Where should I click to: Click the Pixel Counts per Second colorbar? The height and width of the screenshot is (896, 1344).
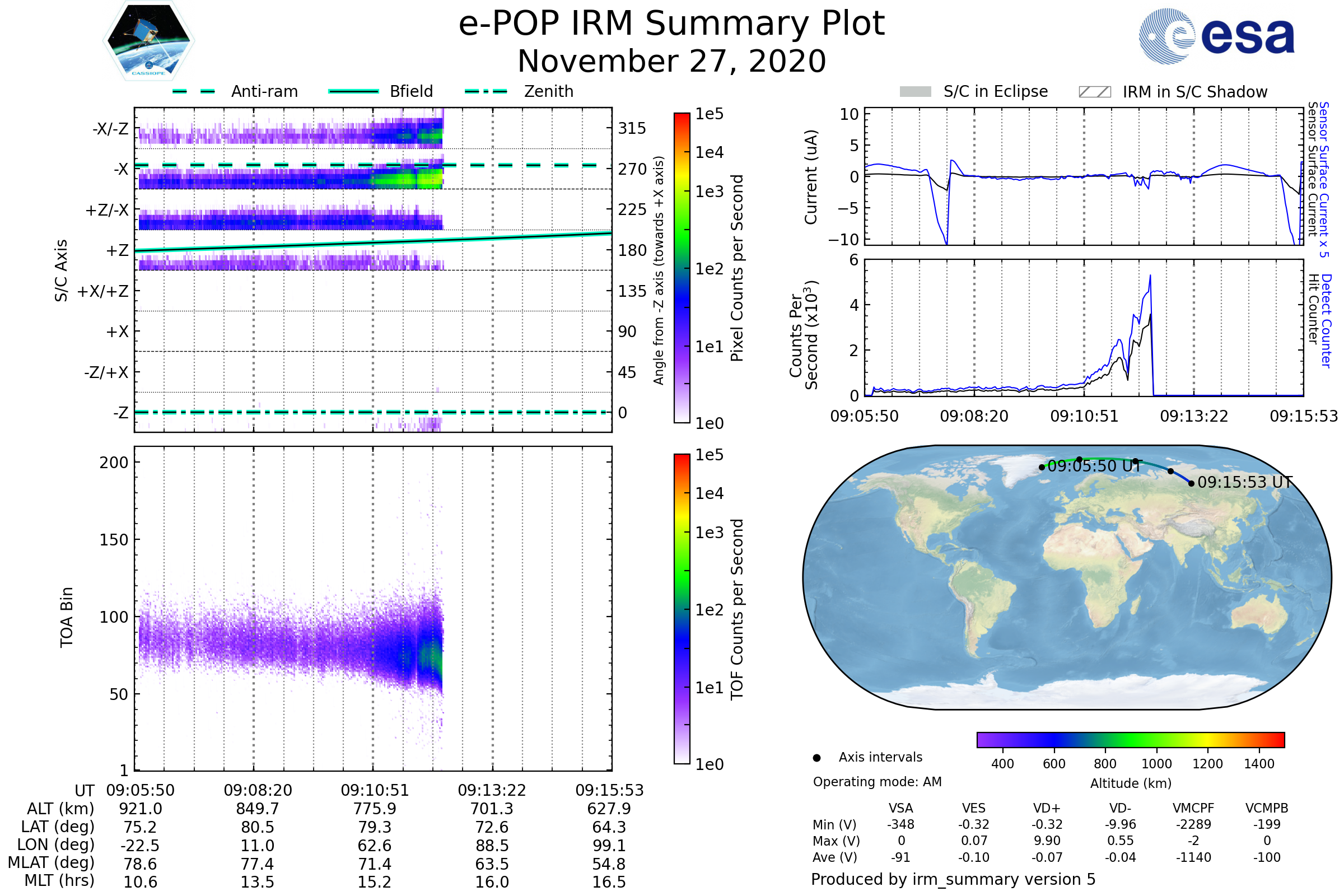[682, 268]
